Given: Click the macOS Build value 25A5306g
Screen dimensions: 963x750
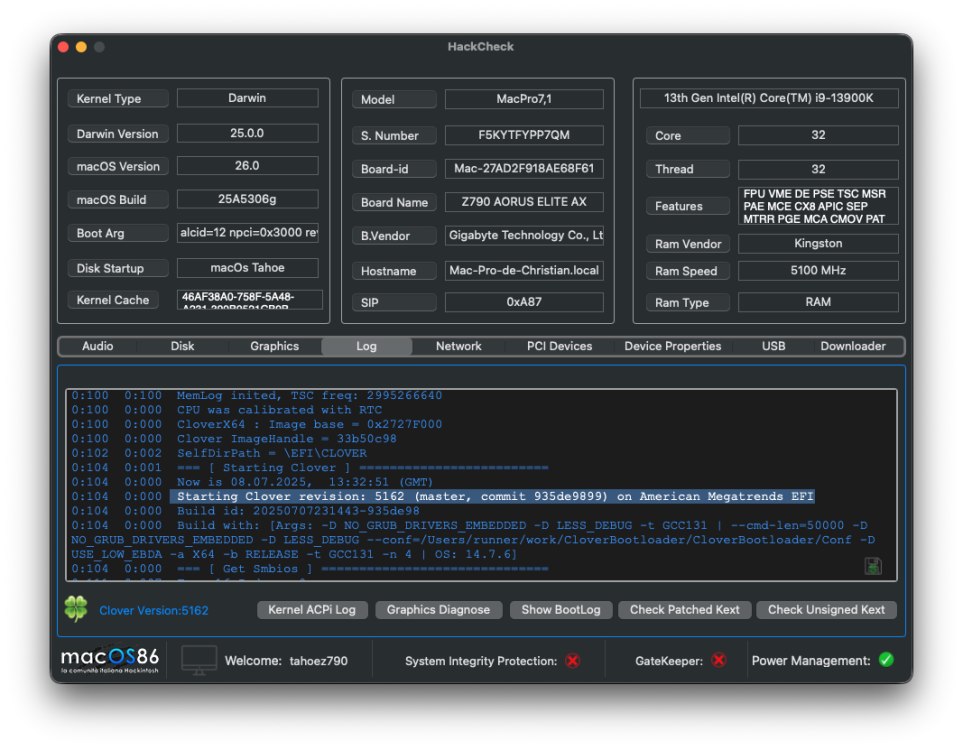Looking at the screenshot, I should 248,199.
